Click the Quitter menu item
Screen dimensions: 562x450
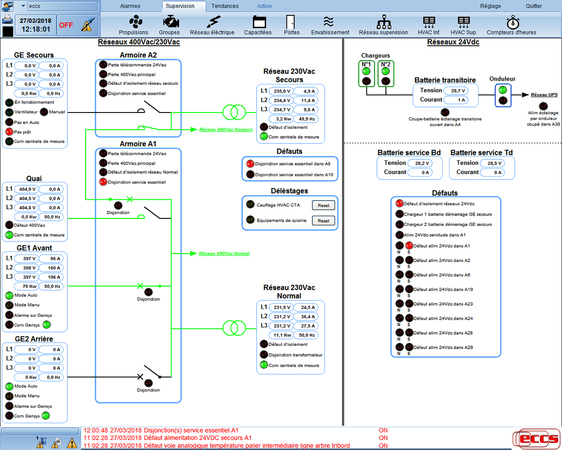click(x=534, y=6)
